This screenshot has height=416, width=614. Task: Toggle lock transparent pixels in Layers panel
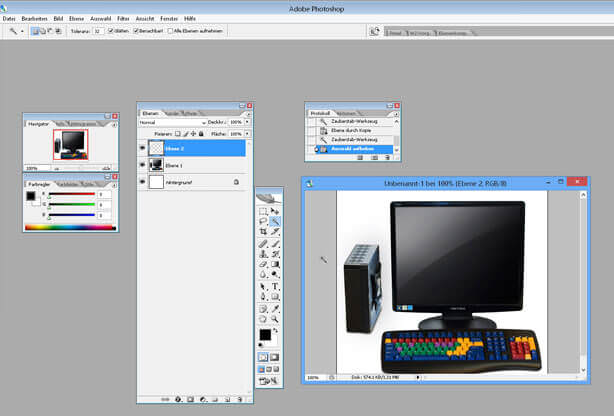point(178,134)
